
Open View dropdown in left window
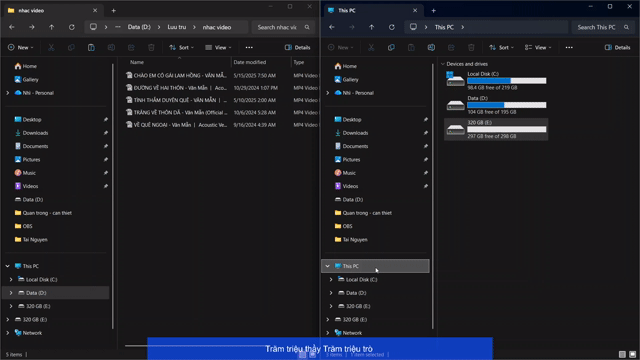pyautogui.click(x=218, y=47)
